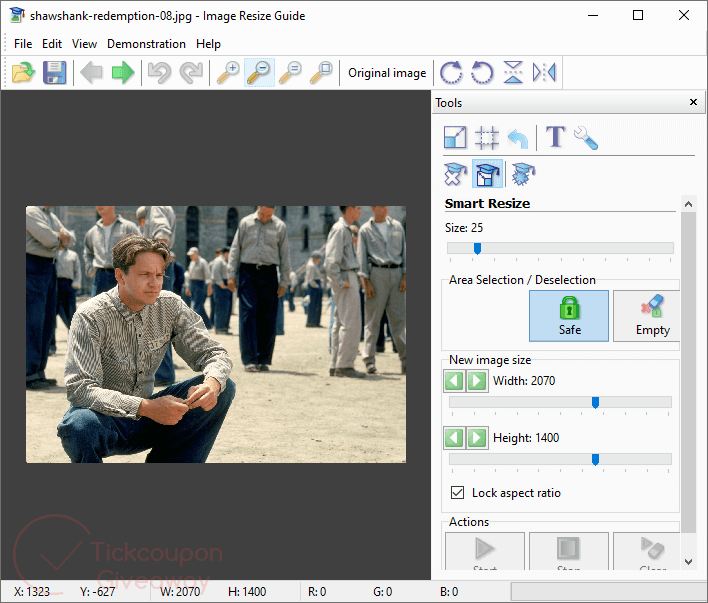
Task: Click the Width: 2070 label
Action: (x=524, y=381)
